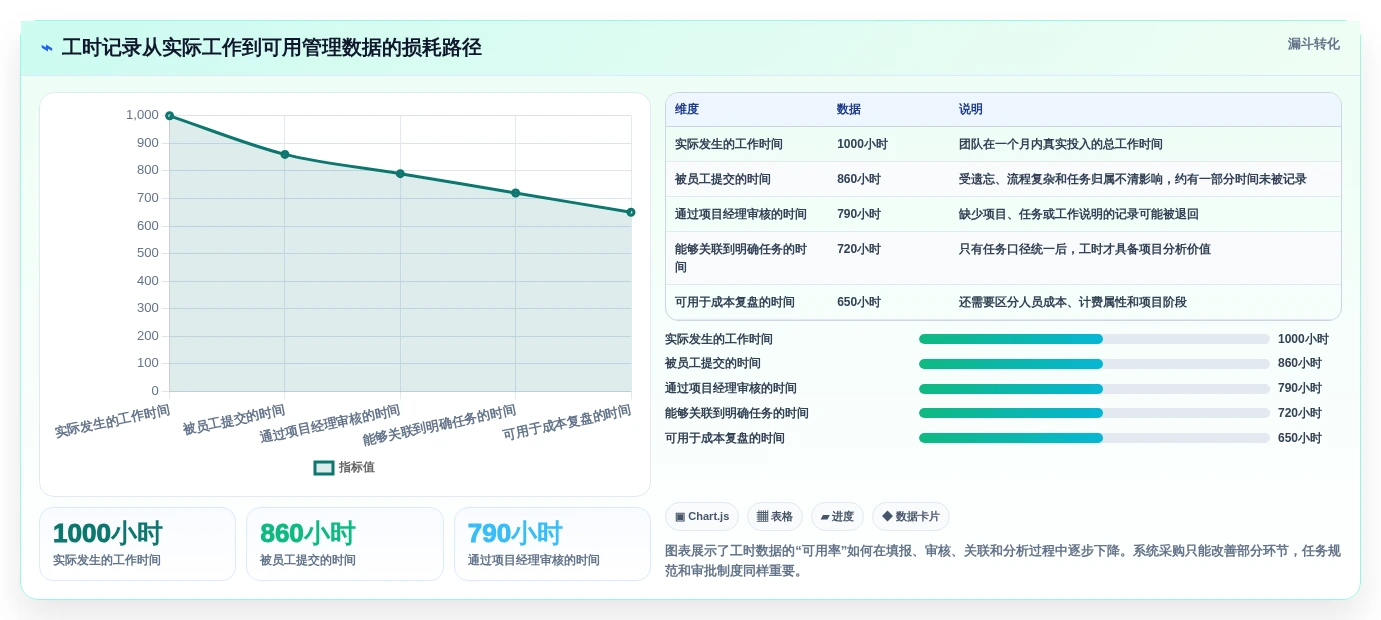Screen dimensions: 1381x620
Task: Select the 表格 tag chip
Action: [775, 516]
